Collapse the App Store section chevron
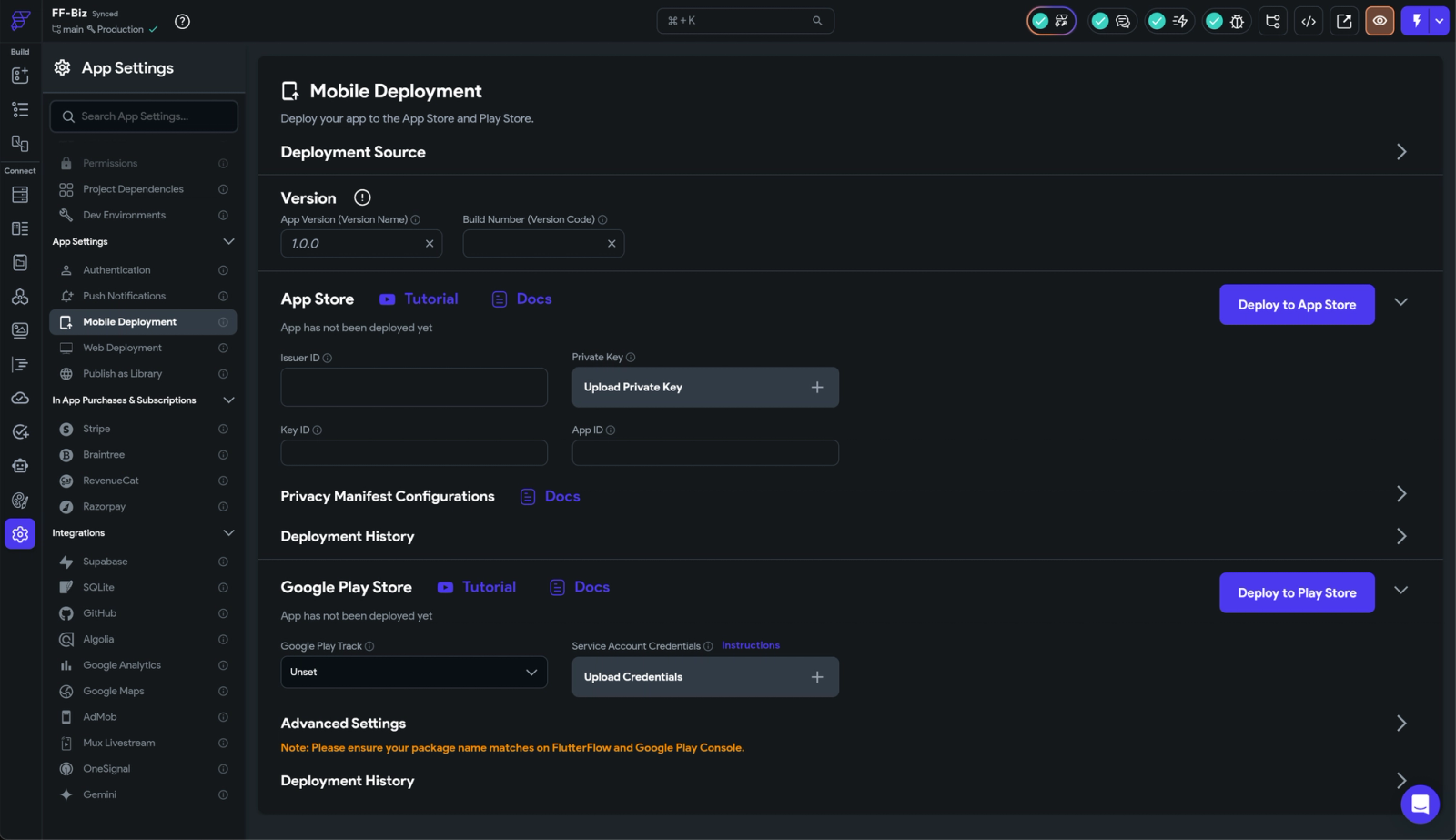Viewport: 1456px width, 840px height. 1401,302
